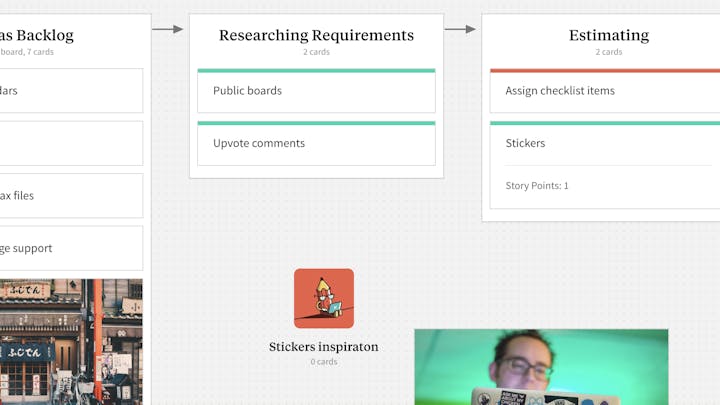
Task: Click the '7 cards' backlog count text
Action: click(x=40, y=52)
